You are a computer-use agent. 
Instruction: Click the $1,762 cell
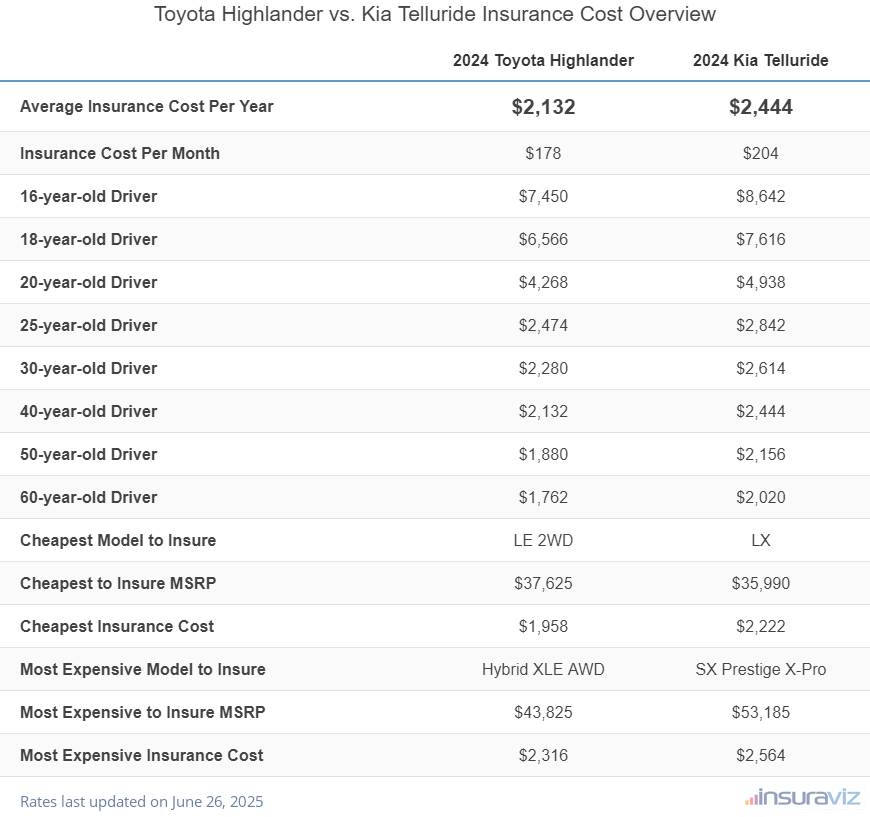click(x=543, y=497)
